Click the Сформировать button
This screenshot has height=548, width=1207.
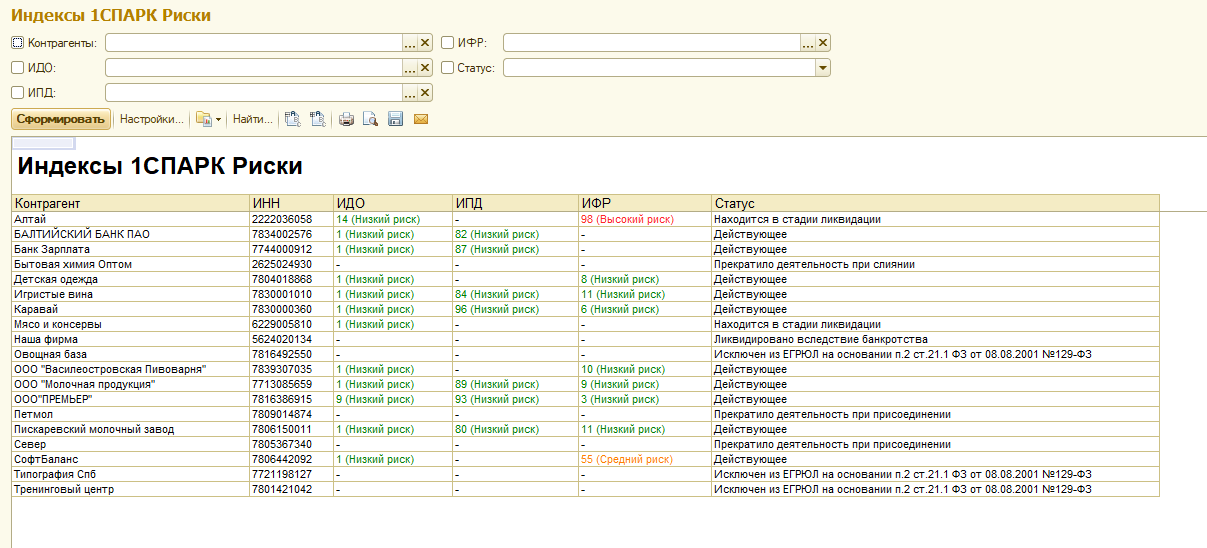pos(61,119)
